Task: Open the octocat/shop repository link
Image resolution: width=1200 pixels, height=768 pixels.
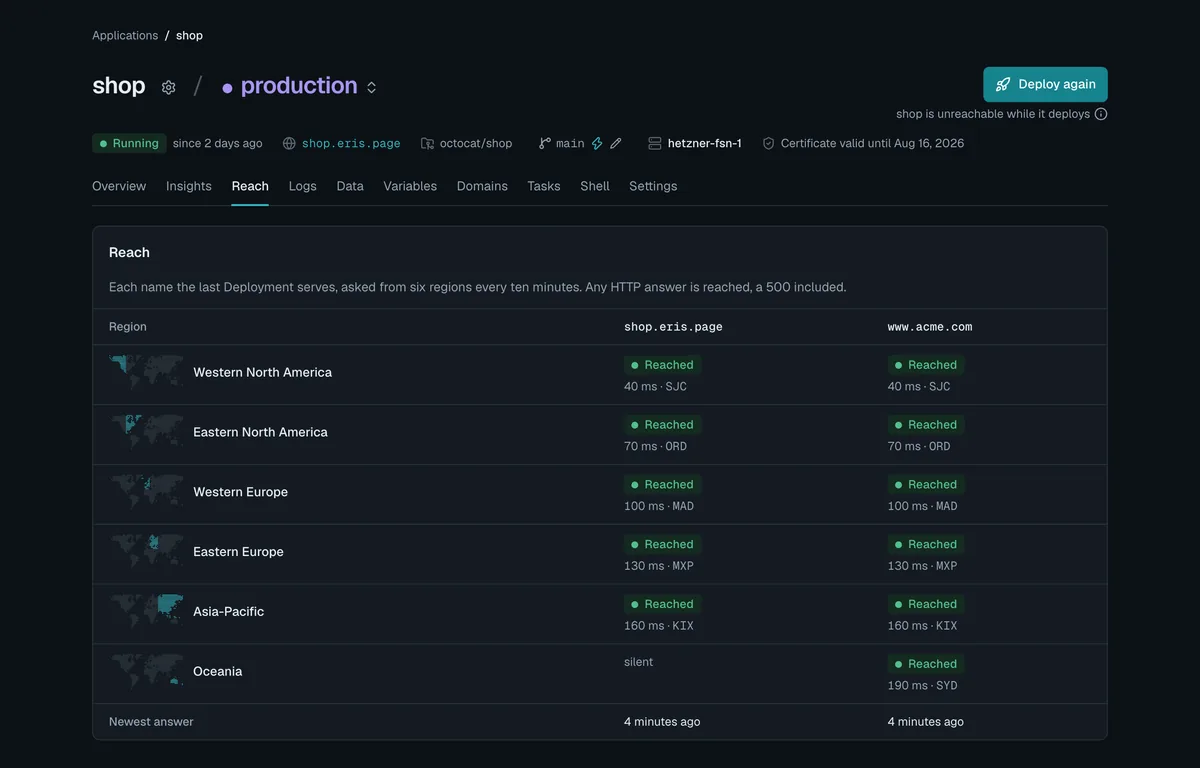Action: 476,143
